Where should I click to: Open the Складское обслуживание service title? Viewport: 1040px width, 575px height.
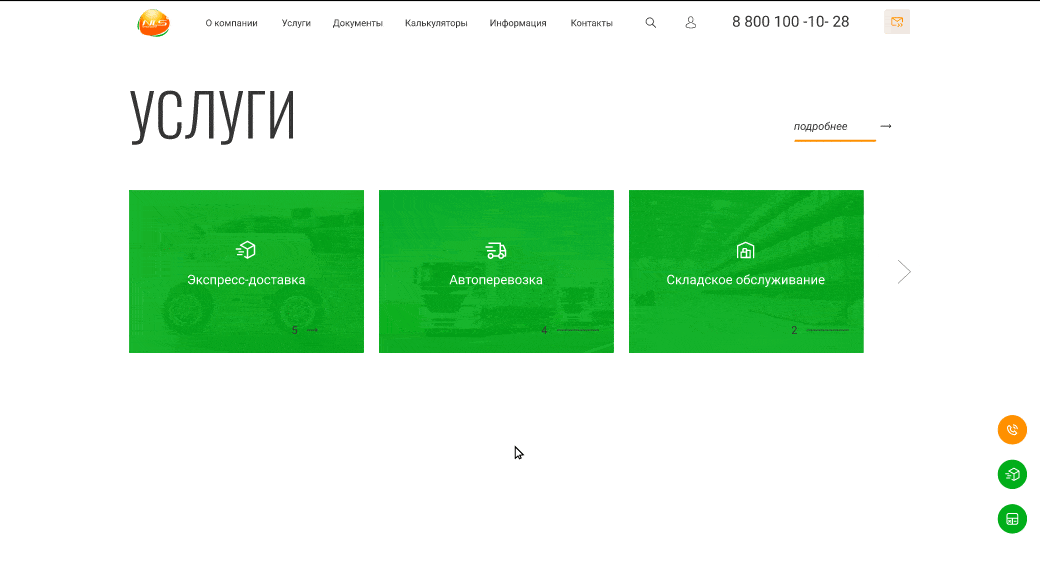point(746,280)
